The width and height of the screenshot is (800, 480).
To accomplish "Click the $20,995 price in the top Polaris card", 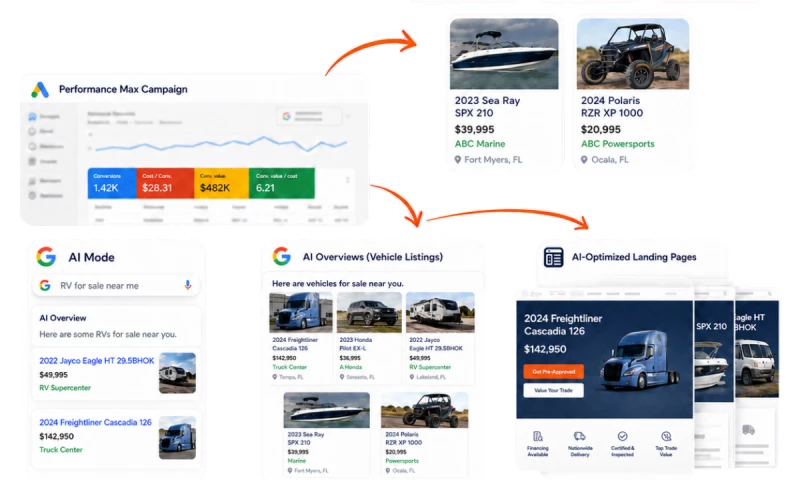I will point(601,130).
